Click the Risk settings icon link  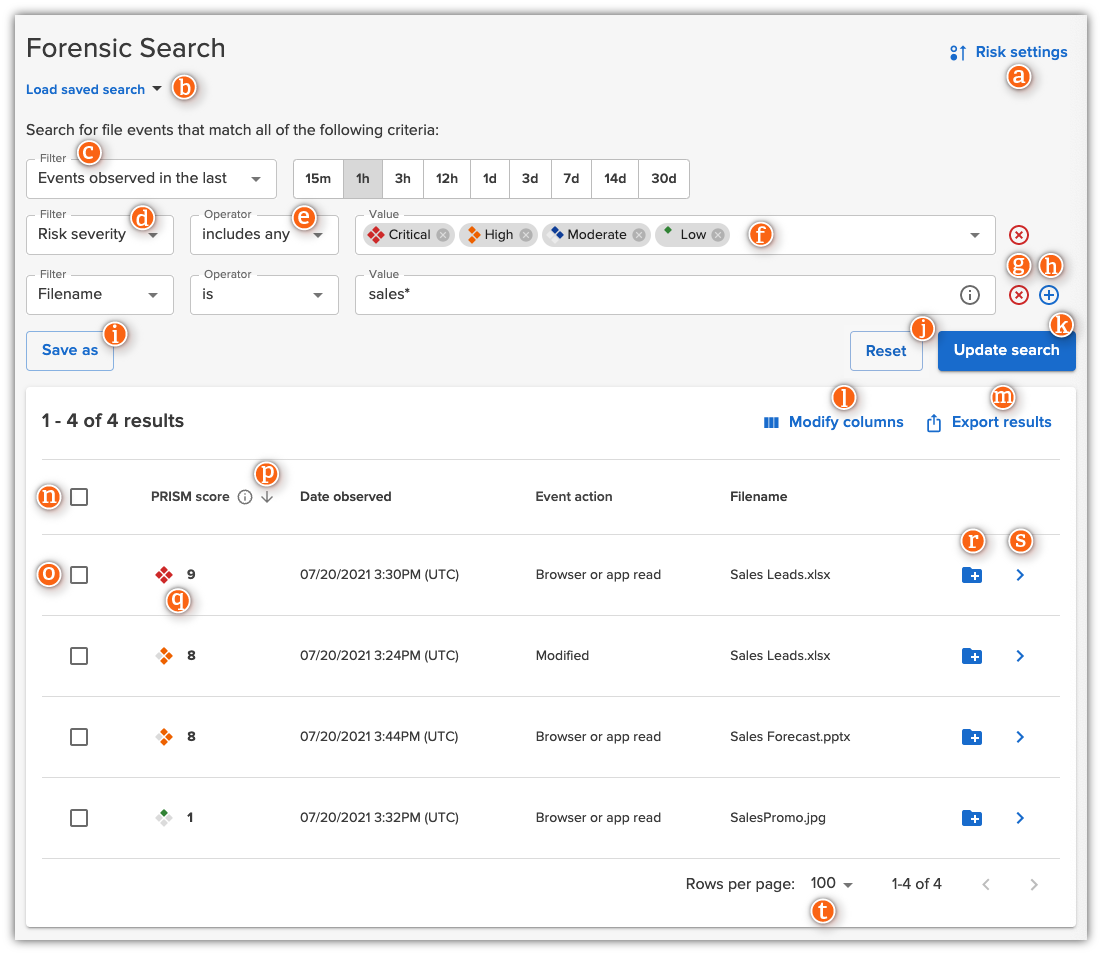tap(1008, 52)
